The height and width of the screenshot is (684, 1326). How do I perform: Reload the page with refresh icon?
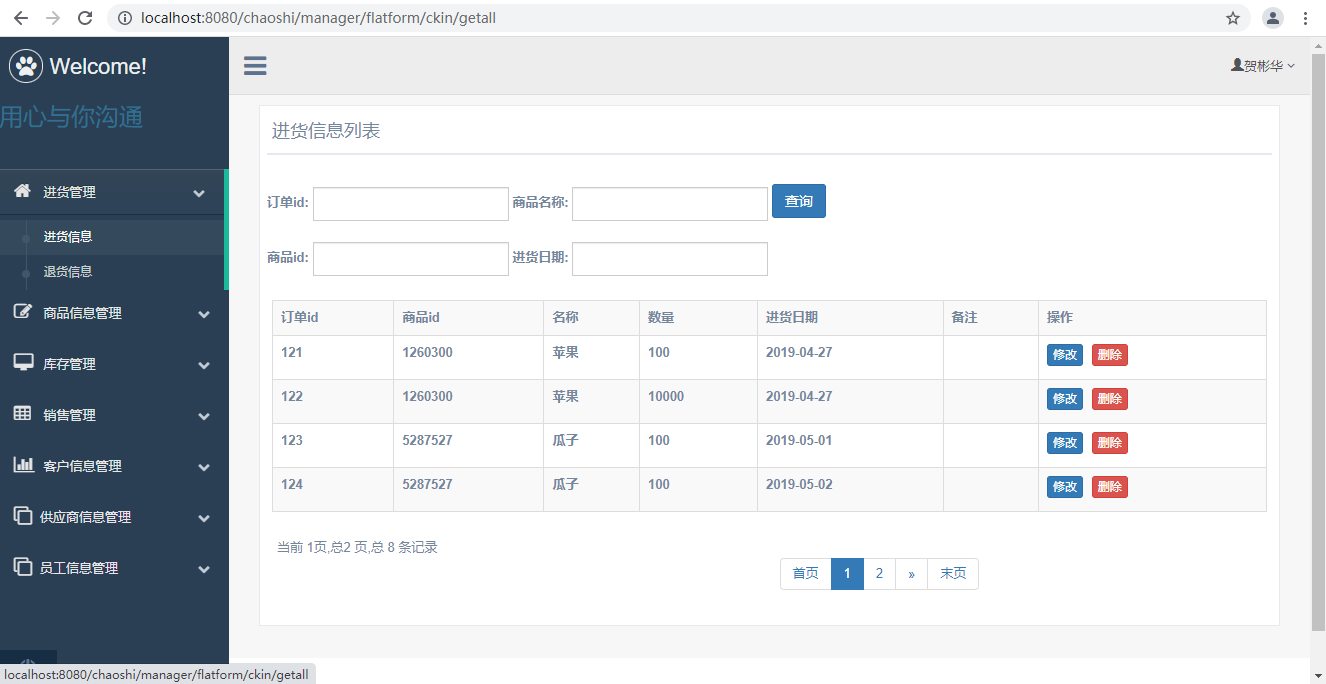point(85,18)
